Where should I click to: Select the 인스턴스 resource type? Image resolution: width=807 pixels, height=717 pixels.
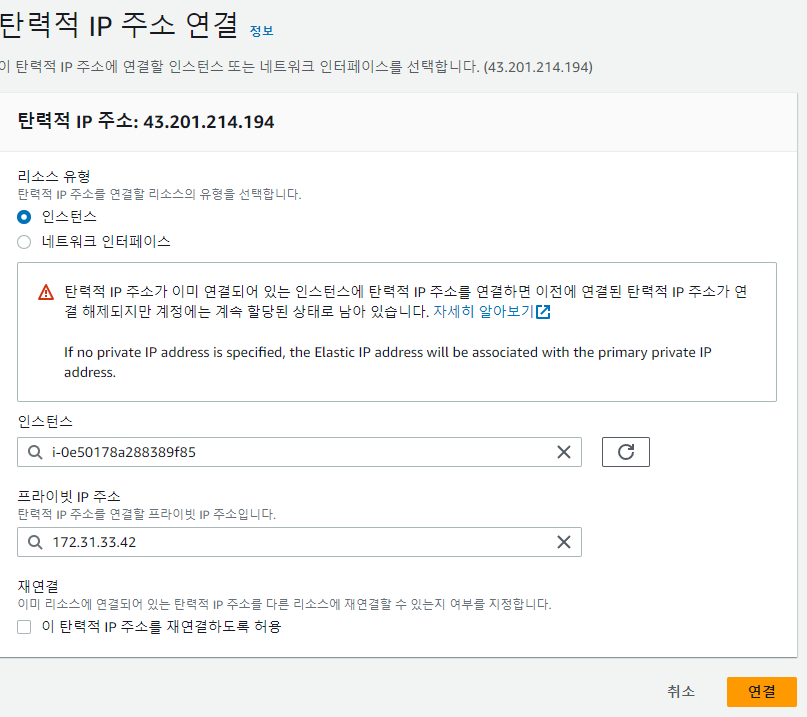[24, 217]
